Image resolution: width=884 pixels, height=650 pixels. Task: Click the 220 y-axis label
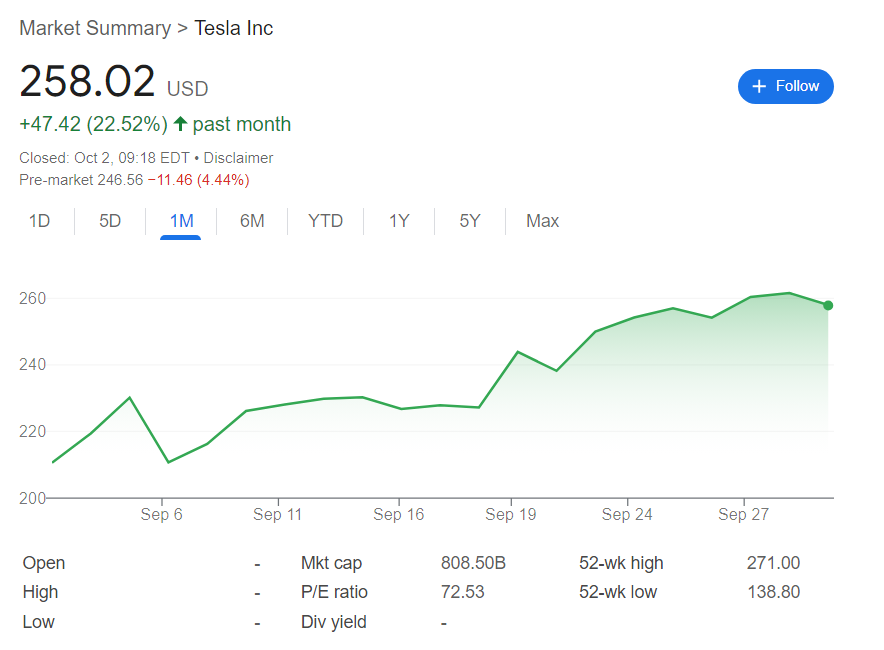pyautogui.click(x=32, y=432)
